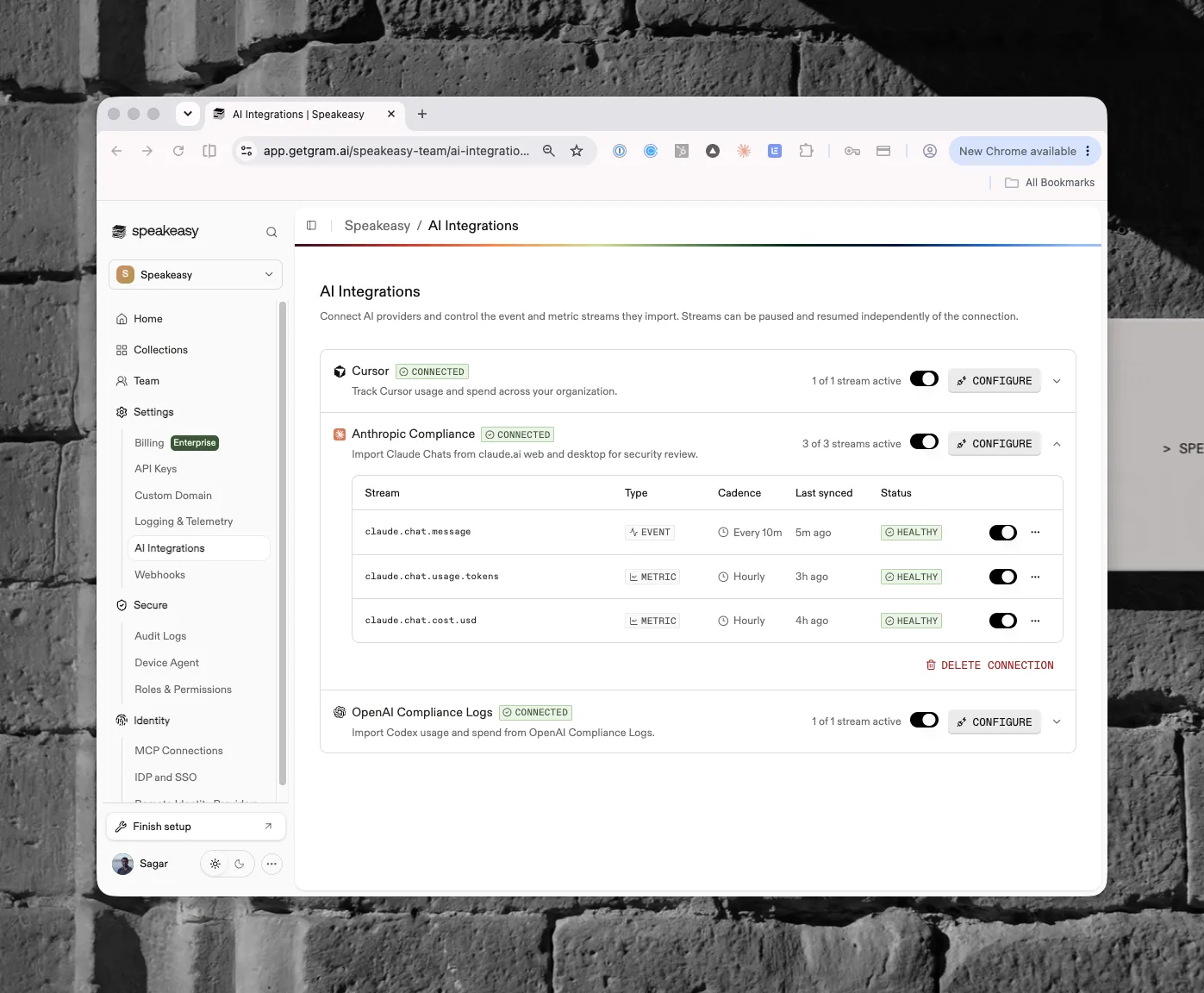Open user menu ellipsis next to Sagar
This screenshot has width=1204, height=993.
(x=271, y=864)
